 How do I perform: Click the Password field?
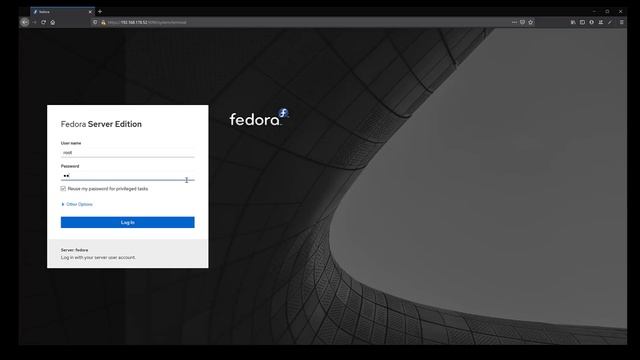click(127, 176)
